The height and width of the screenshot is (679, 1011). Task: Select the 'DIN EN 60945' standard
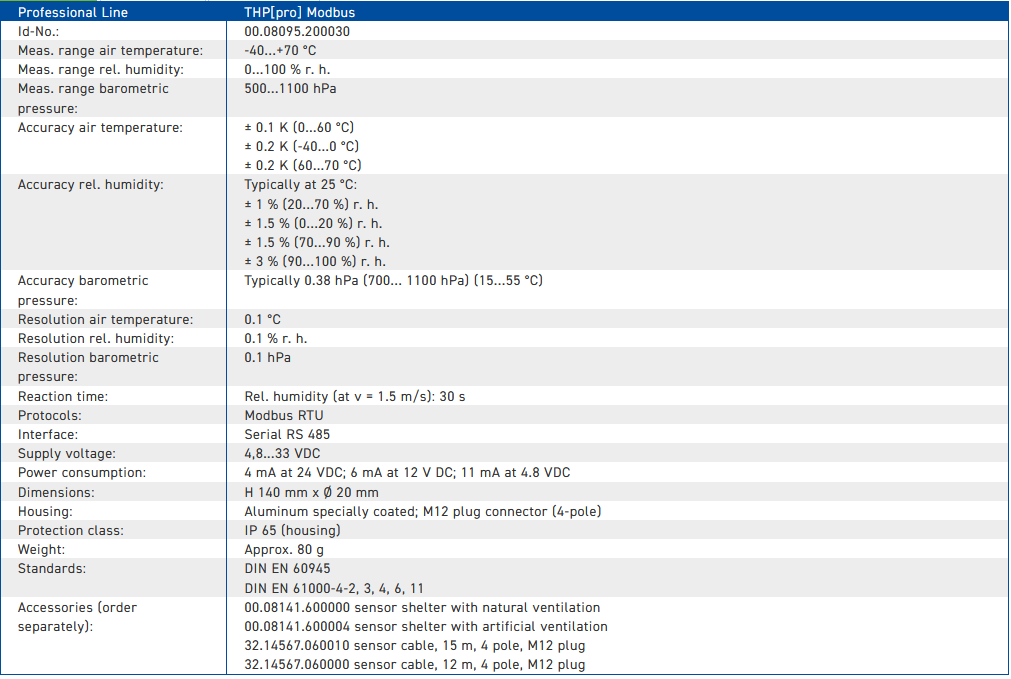288,569
